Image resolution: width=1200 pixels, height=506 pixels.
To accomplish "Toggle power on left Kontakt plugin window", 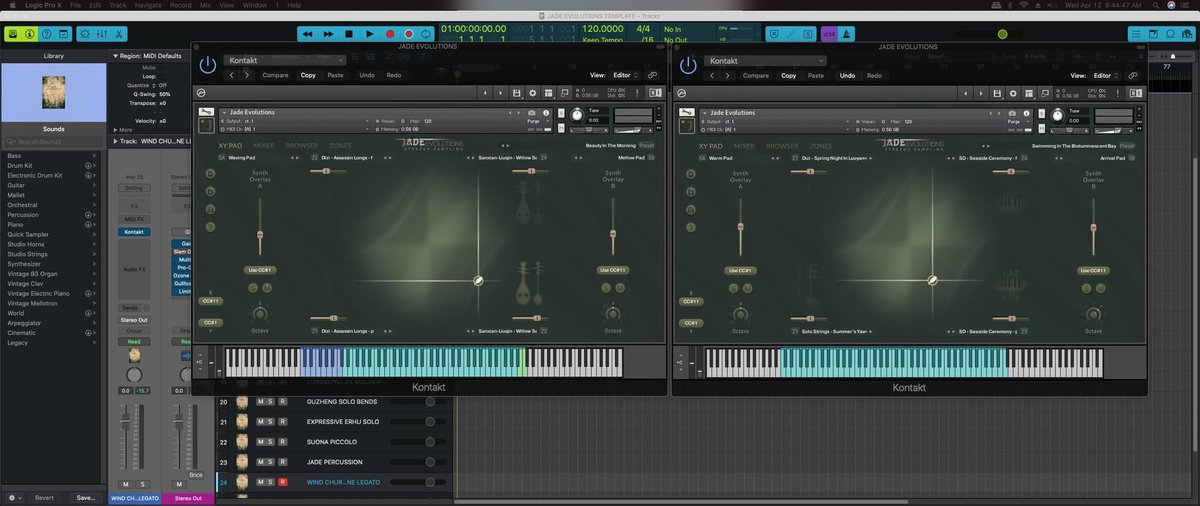I will click(208, 65).
